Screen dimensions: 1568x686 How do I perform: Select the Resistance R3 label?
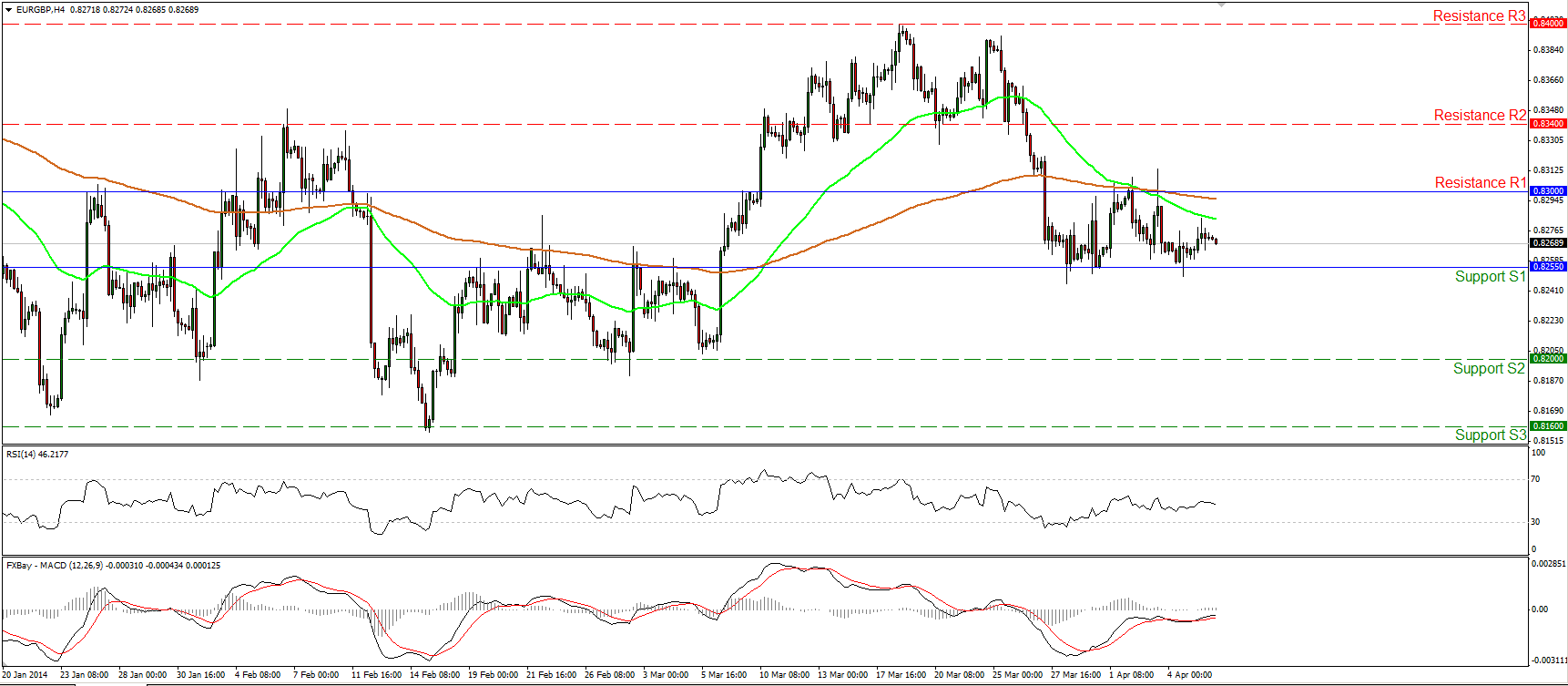pos(1479,16)
